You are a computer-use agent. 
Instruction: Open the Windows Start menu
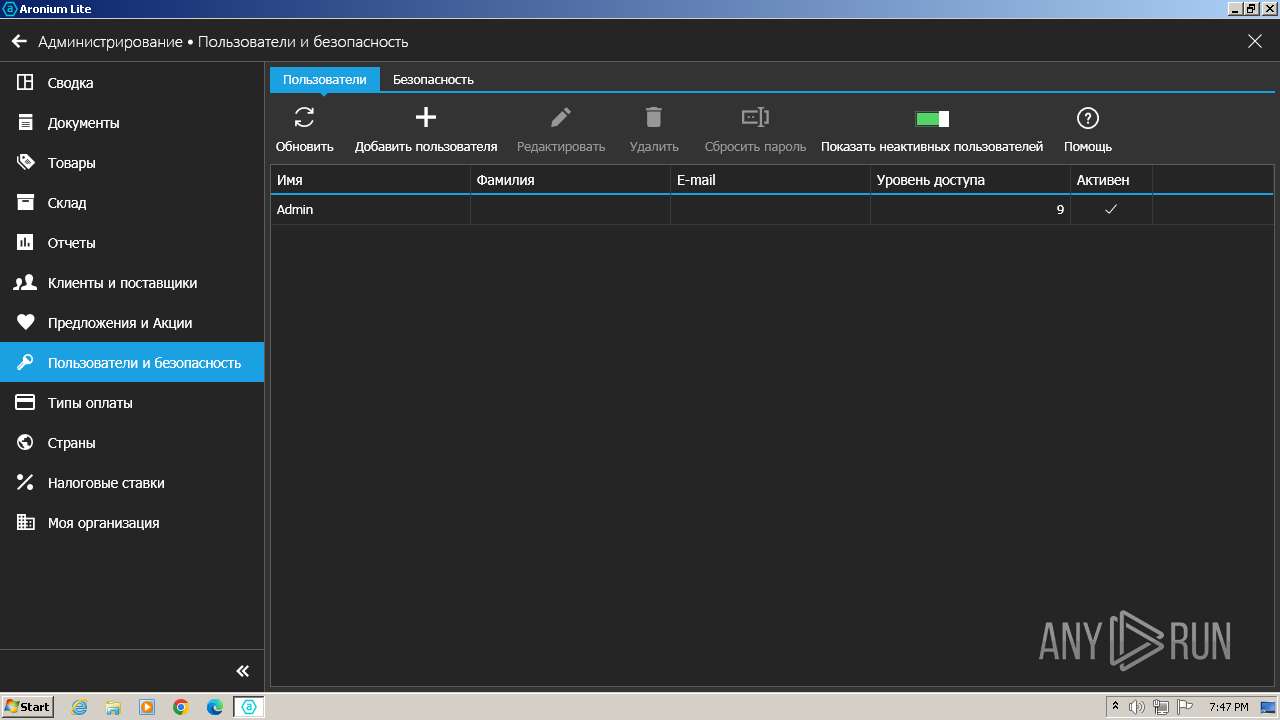(x=28, y=707)
